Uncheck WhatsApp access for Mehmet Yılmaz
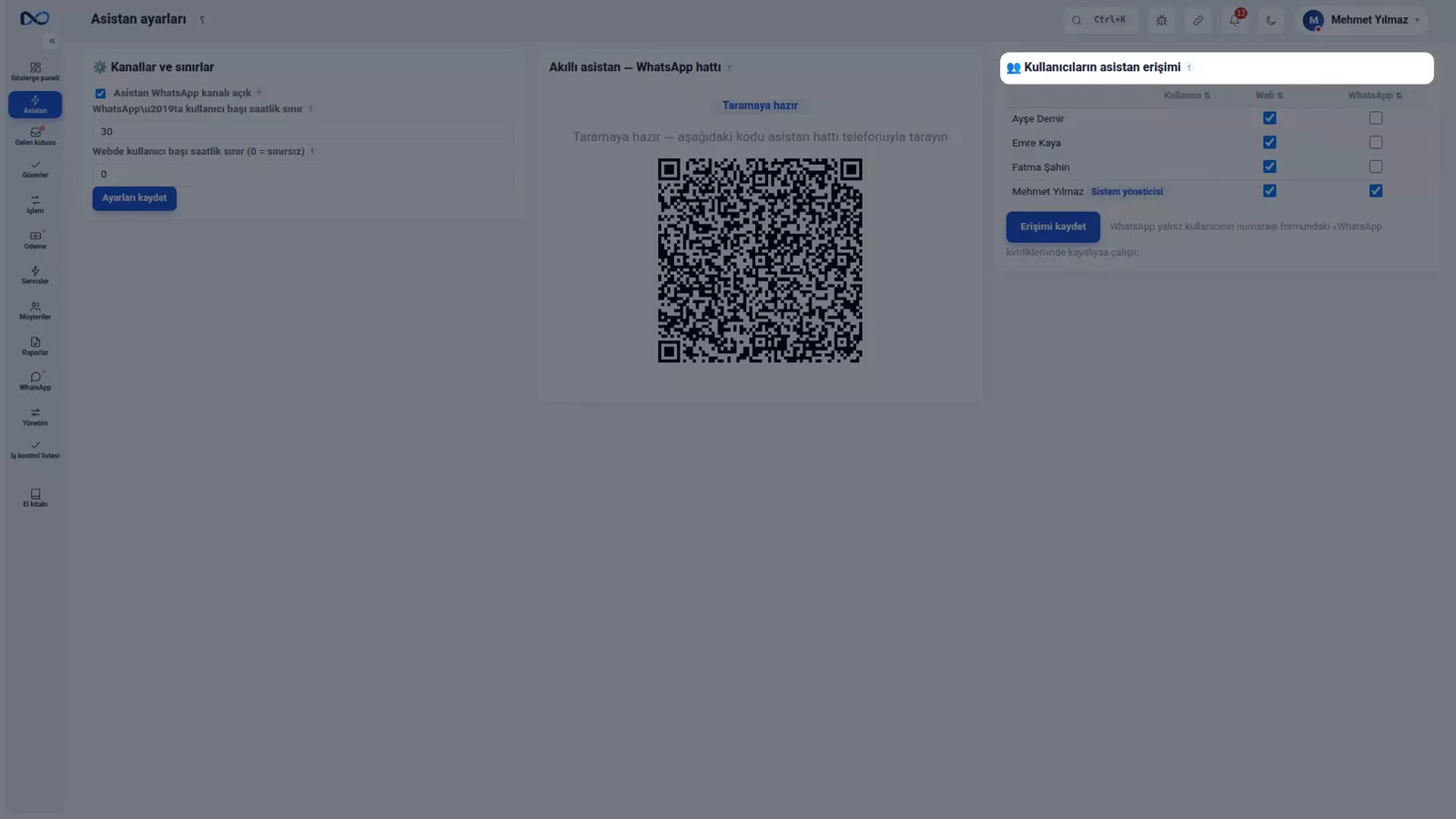Viewport: 1456px width, 819px height. tap(1376, 191)
